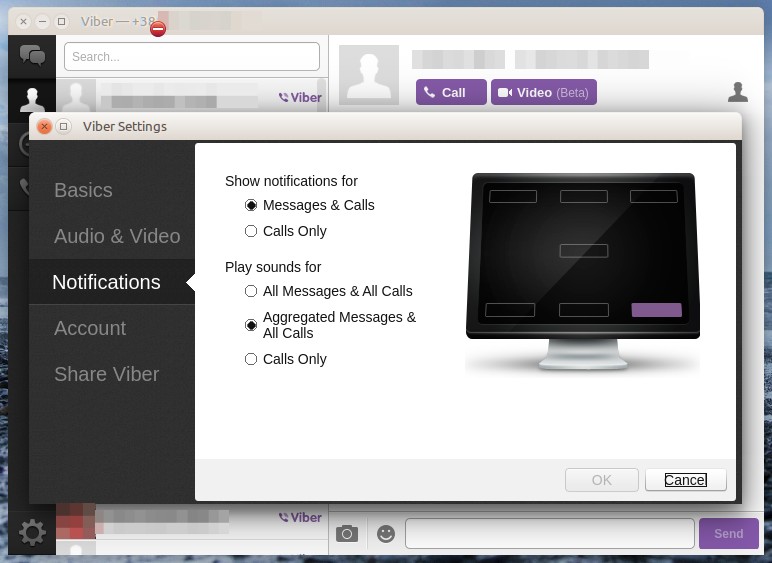Click the Send message button

[x=729, y=533]
